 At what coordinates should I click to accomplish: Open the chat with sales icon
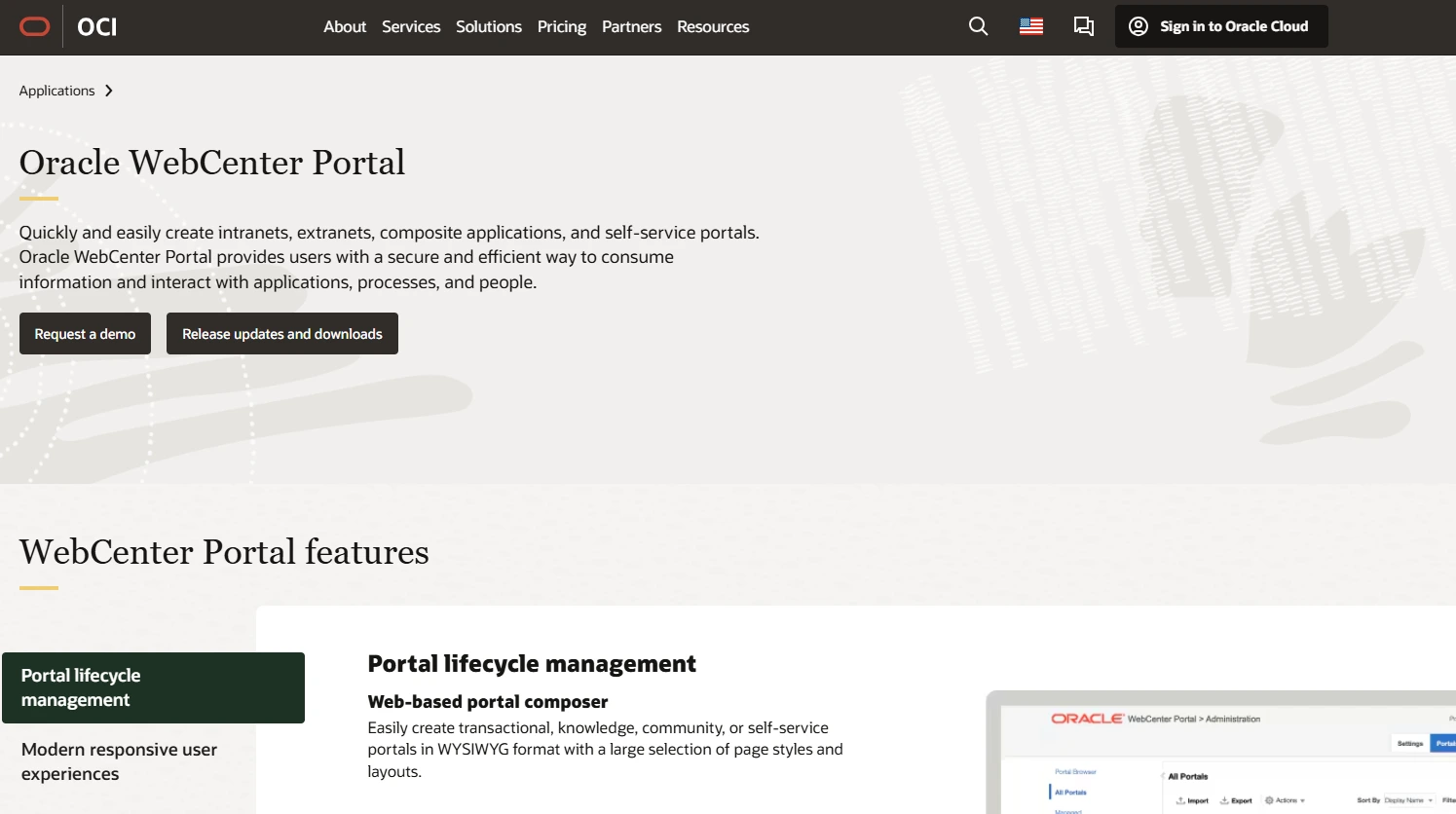(1084, 26)
